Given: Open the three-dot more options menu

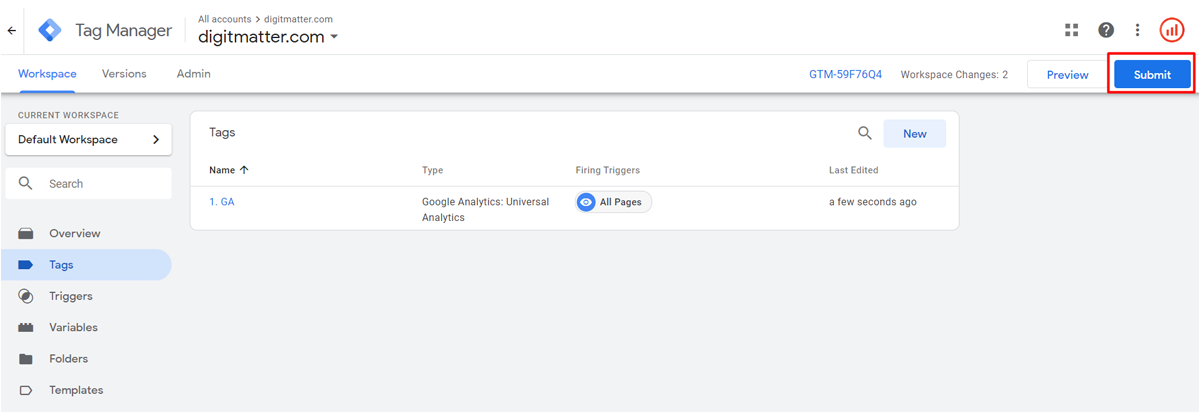Looking at the screenshot, I should click(x=1137, y=30).
